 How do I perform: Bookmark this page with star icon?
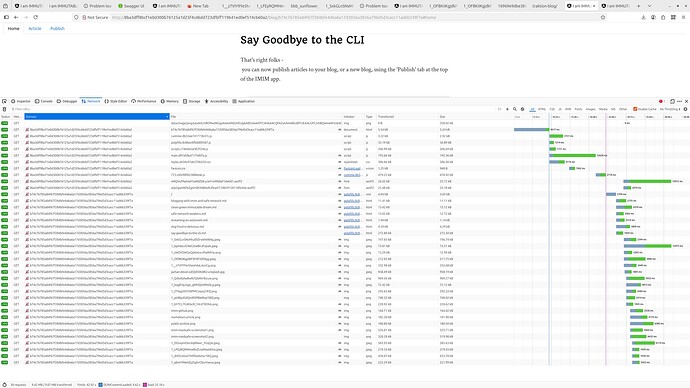[603, 17]
